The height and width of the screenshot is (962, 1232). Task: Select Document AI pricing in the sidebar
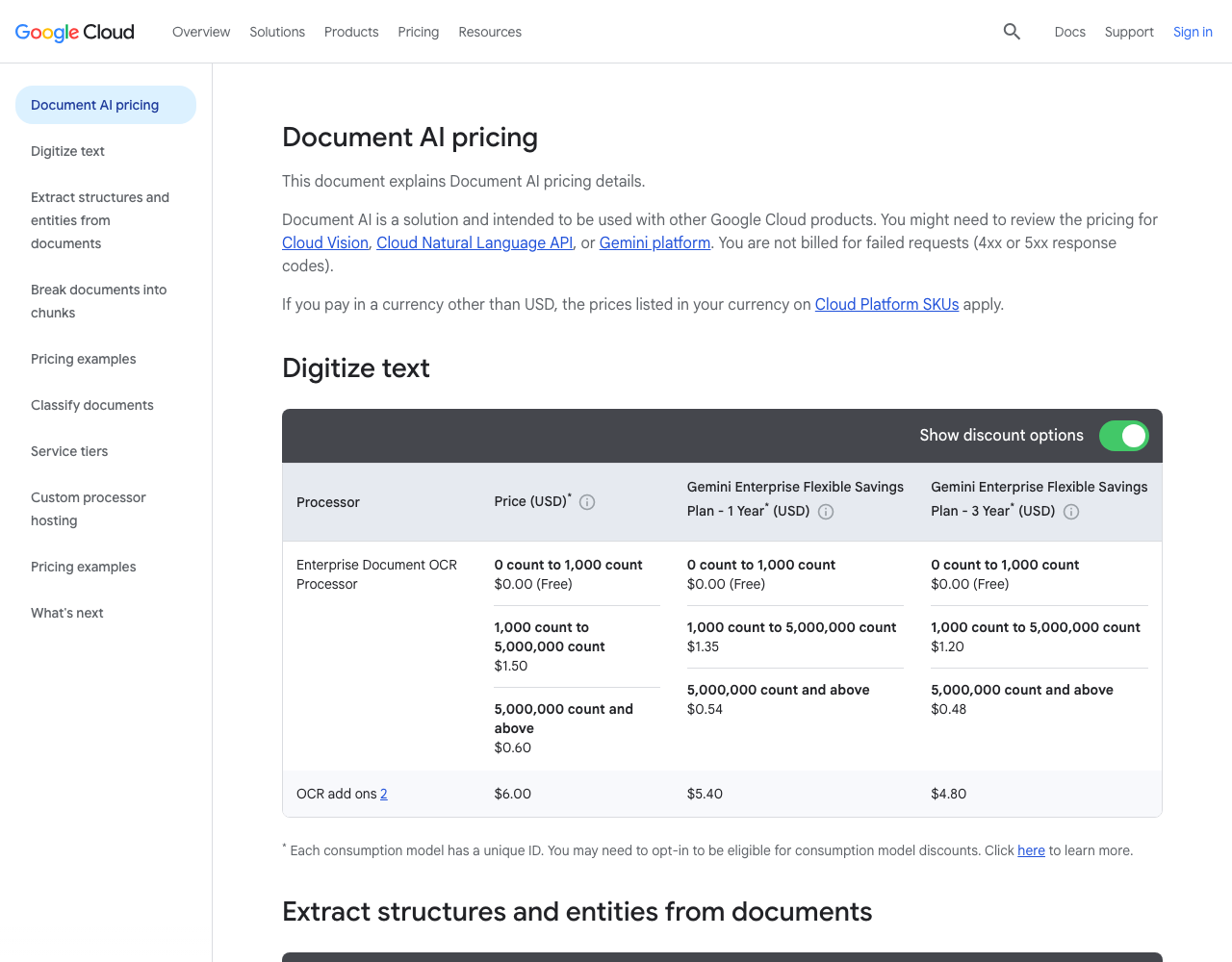coord(106,105)
